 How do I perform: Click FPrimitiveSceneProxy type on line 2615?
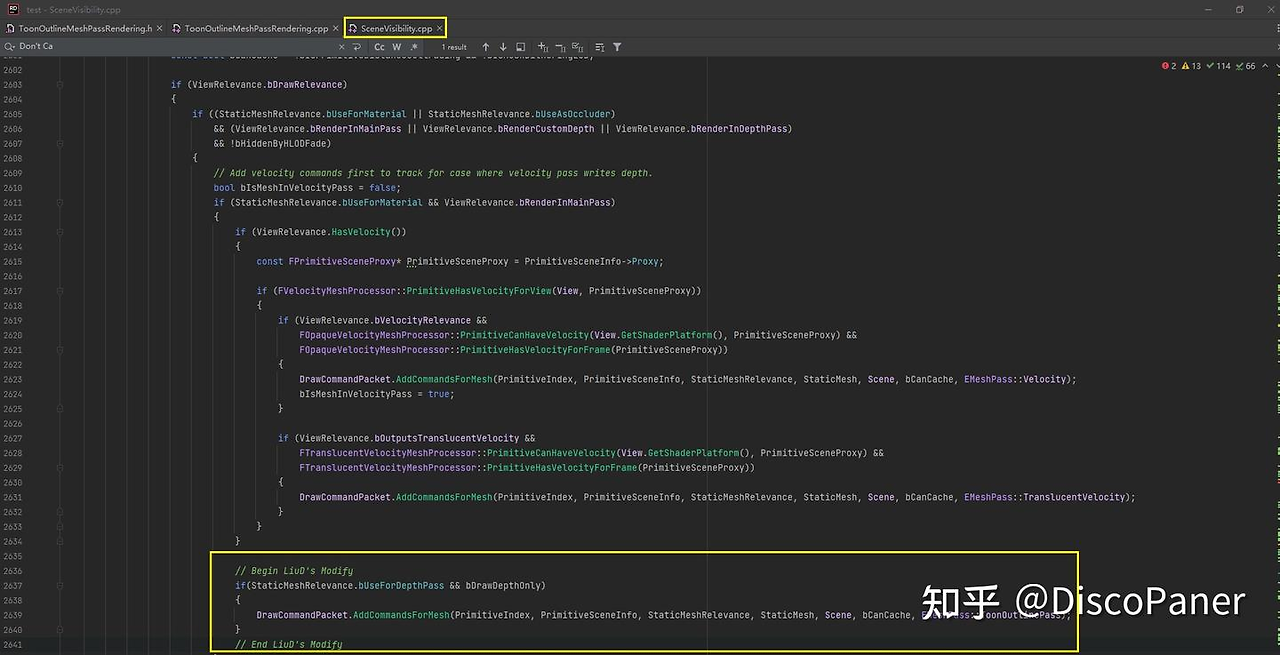coord(343,262)
